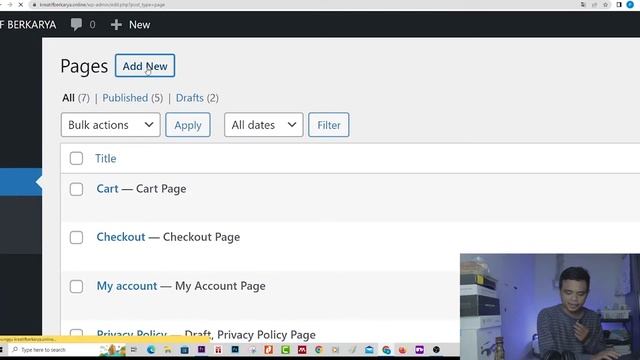Open the red M app on taskbar
Viewport: 640px width, 360px height.
[x=302, y=350]
